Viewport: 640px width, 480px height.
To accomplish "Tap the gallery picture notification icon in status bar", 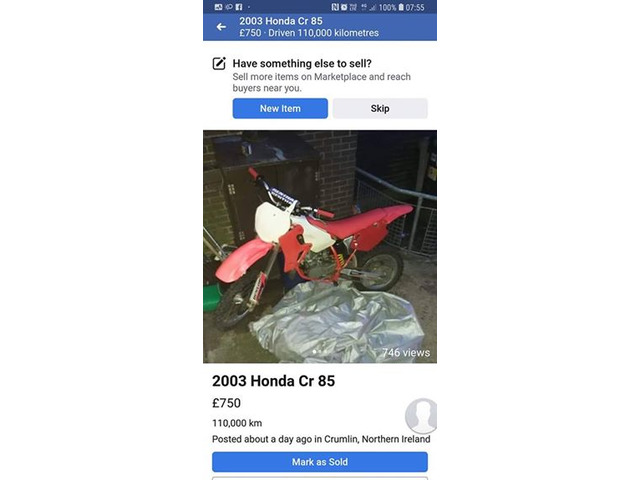I will (x=218, y=7).
